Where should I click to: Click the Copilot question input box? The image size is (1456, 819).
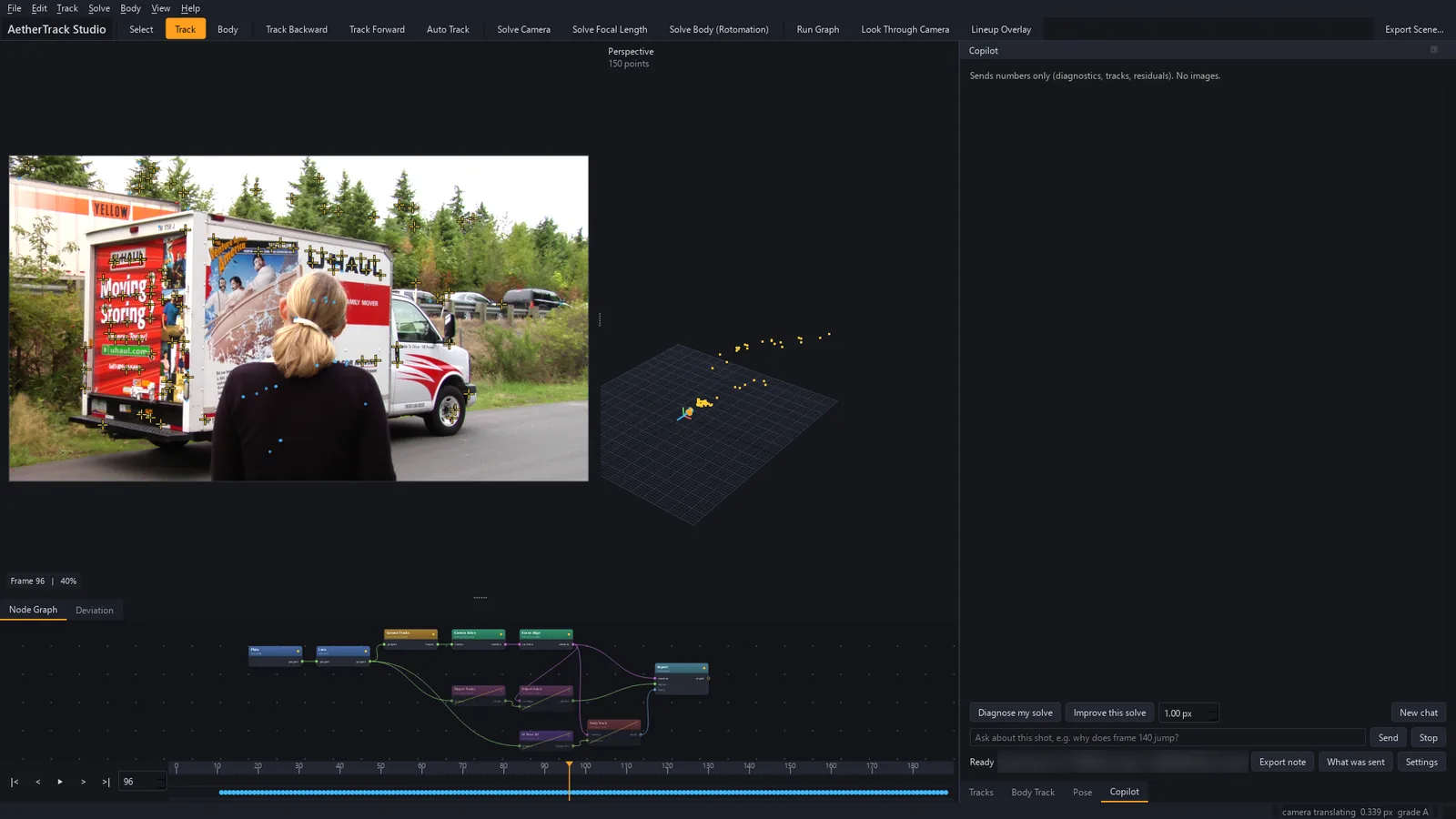(1168, 738)
